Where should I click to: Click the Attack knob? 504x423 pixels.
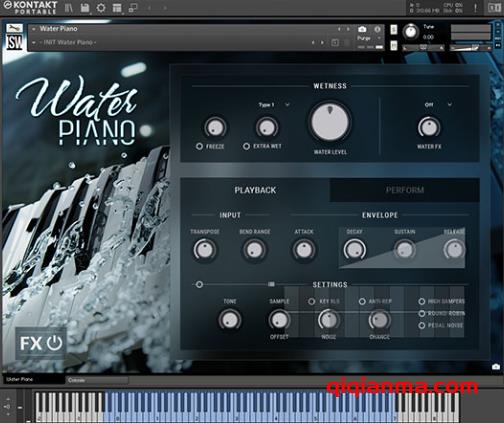[304, 250]
